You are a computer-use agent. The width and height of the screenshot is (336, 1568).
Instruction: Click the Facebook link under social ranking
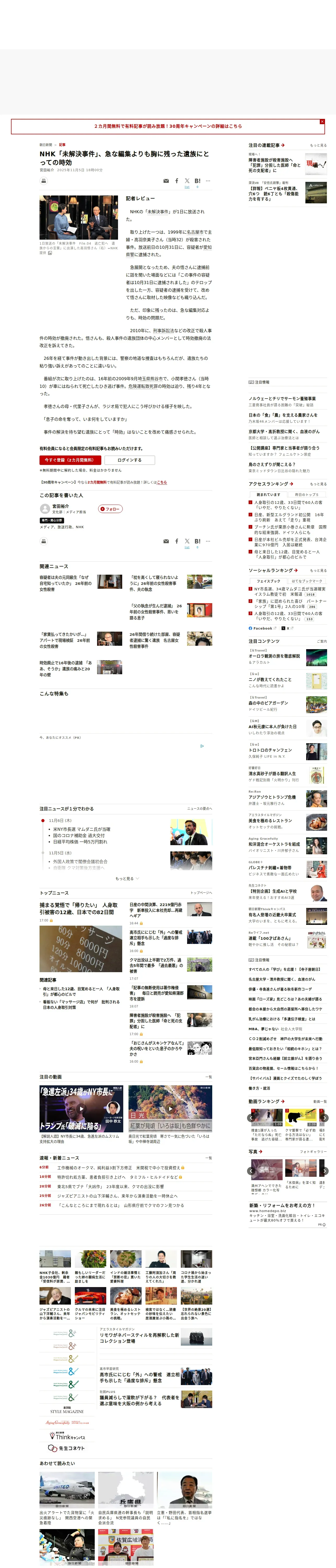point(262,628)
